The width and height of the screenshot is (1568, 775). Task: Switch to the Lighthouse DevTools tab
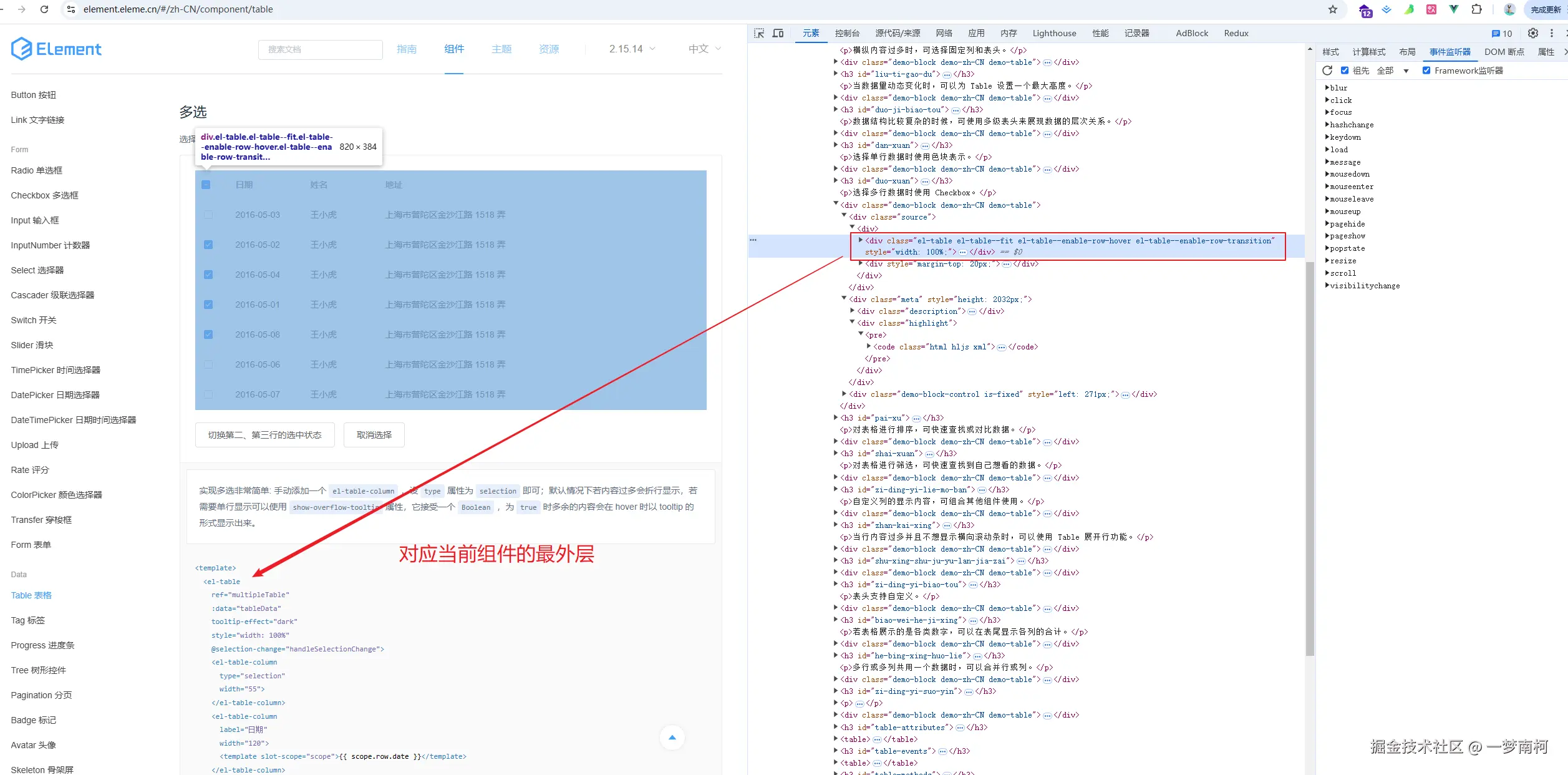(1054, 34)
